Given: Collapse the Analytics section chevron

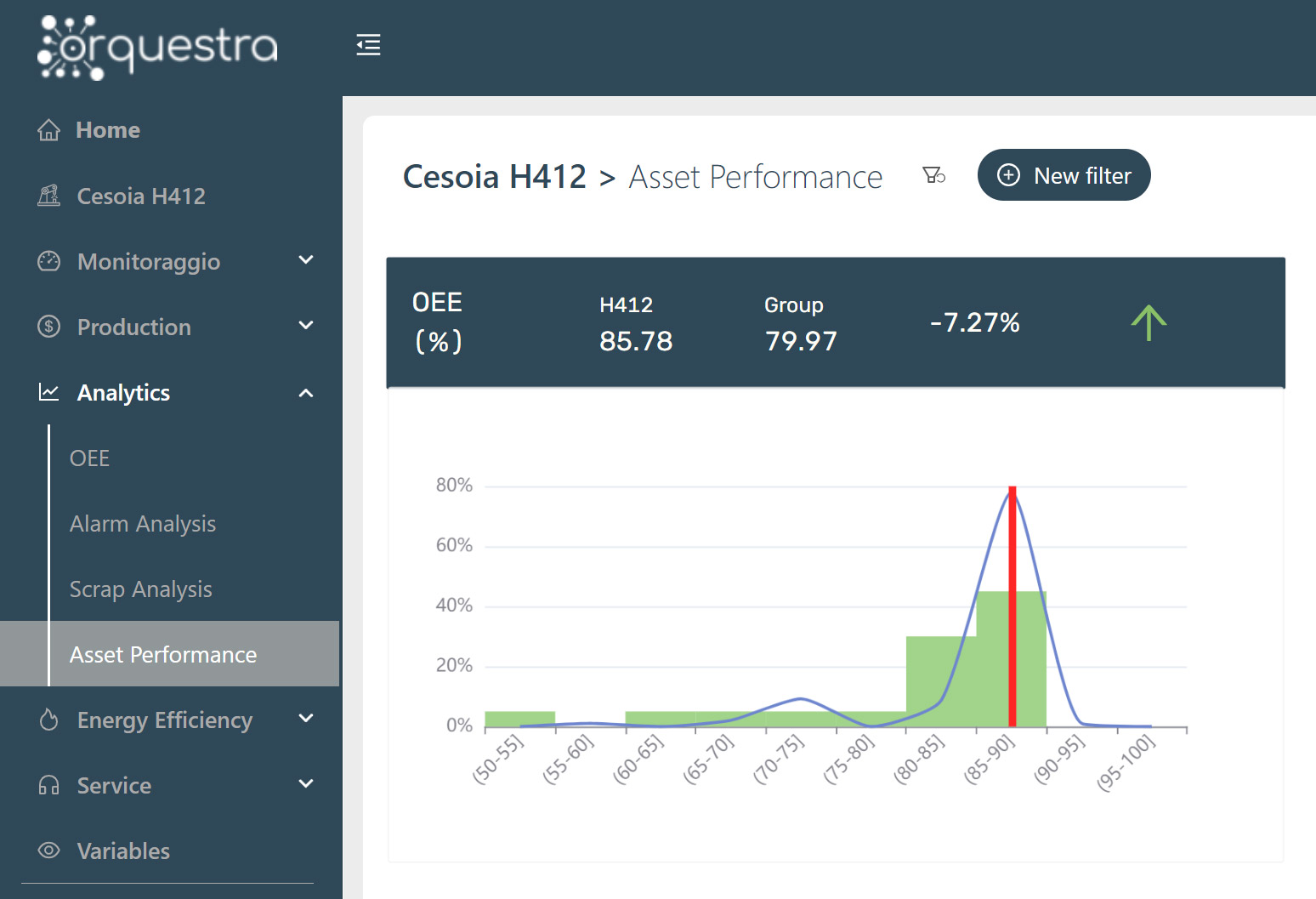Looking at the screenshot, I should 306,393.
